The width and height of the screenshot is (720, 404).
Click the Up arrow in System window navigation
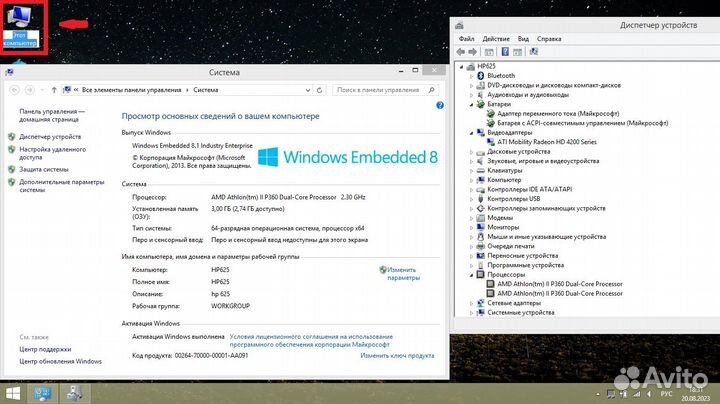click(x=54, y=90)
